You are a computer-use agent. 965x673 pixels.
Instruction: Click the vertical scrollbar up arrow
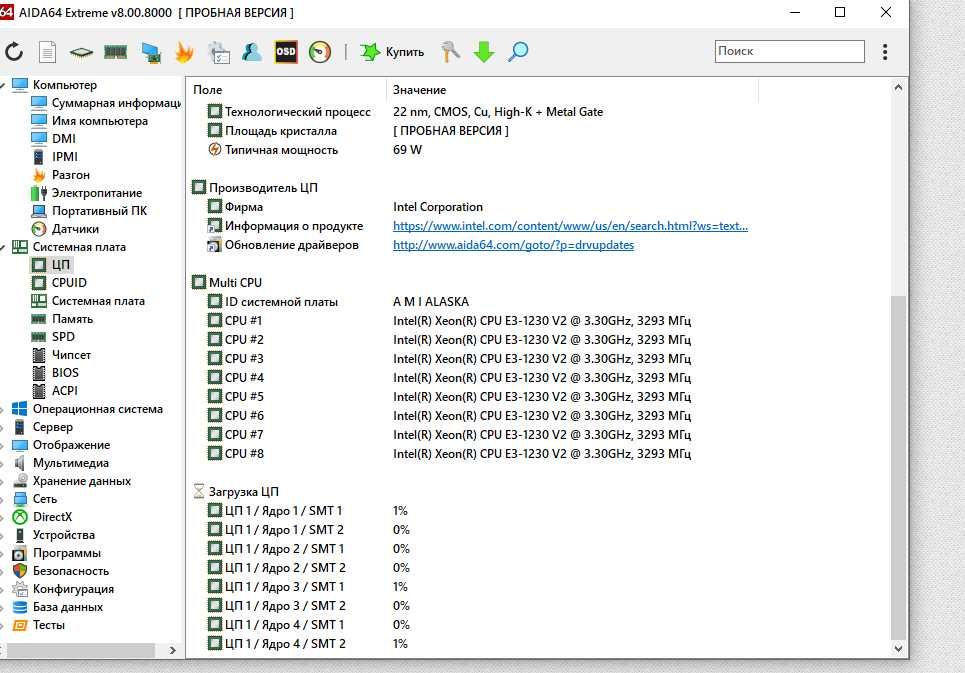coord(898,87)
